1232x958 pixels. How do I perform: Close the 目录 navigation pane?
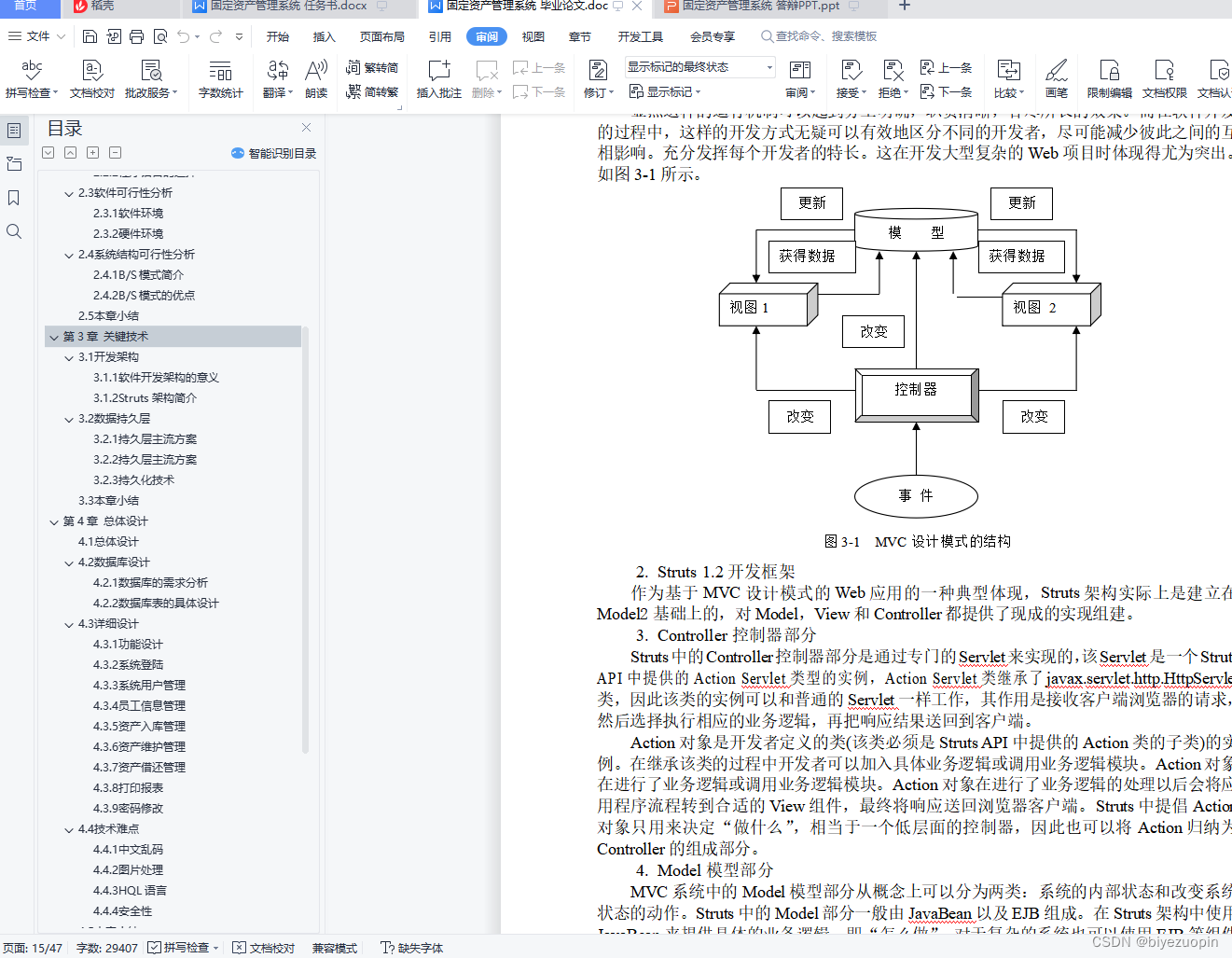tap(306, 128)
